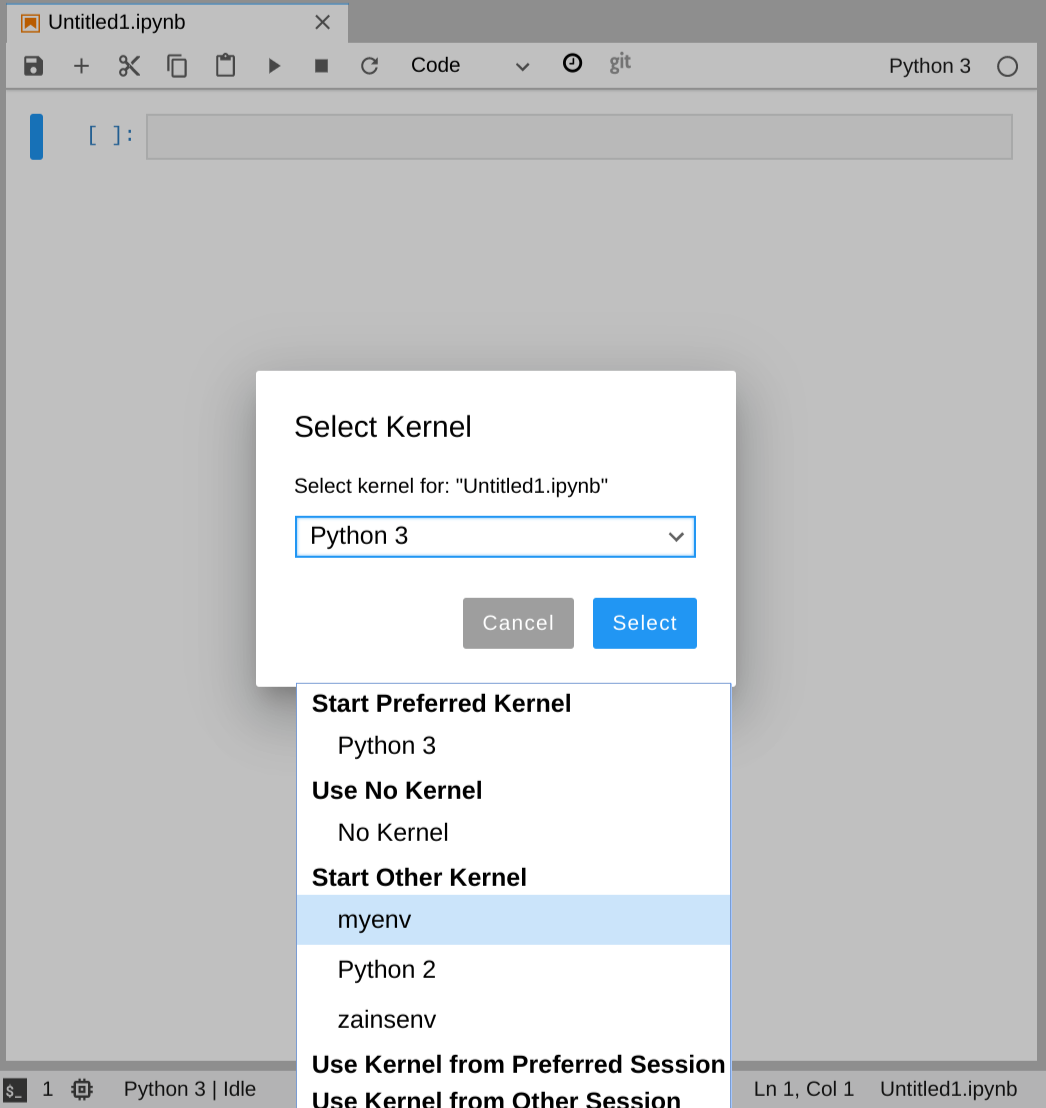Paste a cell using the clipboard icon
The height and width of the screenshot is (1108, 1046).
[225, 65]
